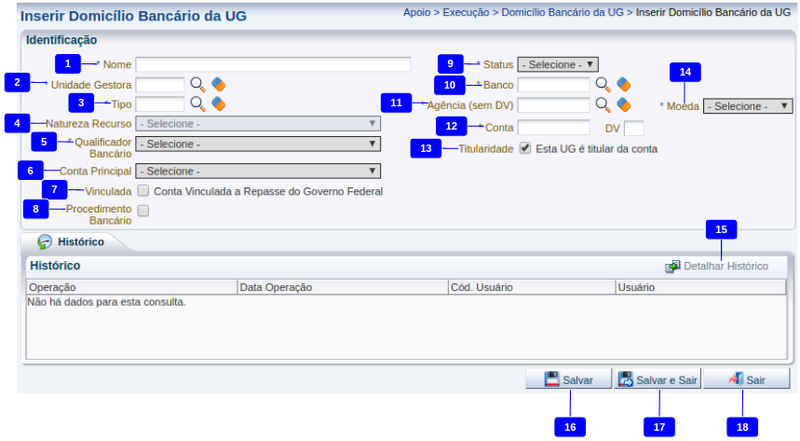Enable Conta Vinculada a Repasse checkbox

click(144, 190)
